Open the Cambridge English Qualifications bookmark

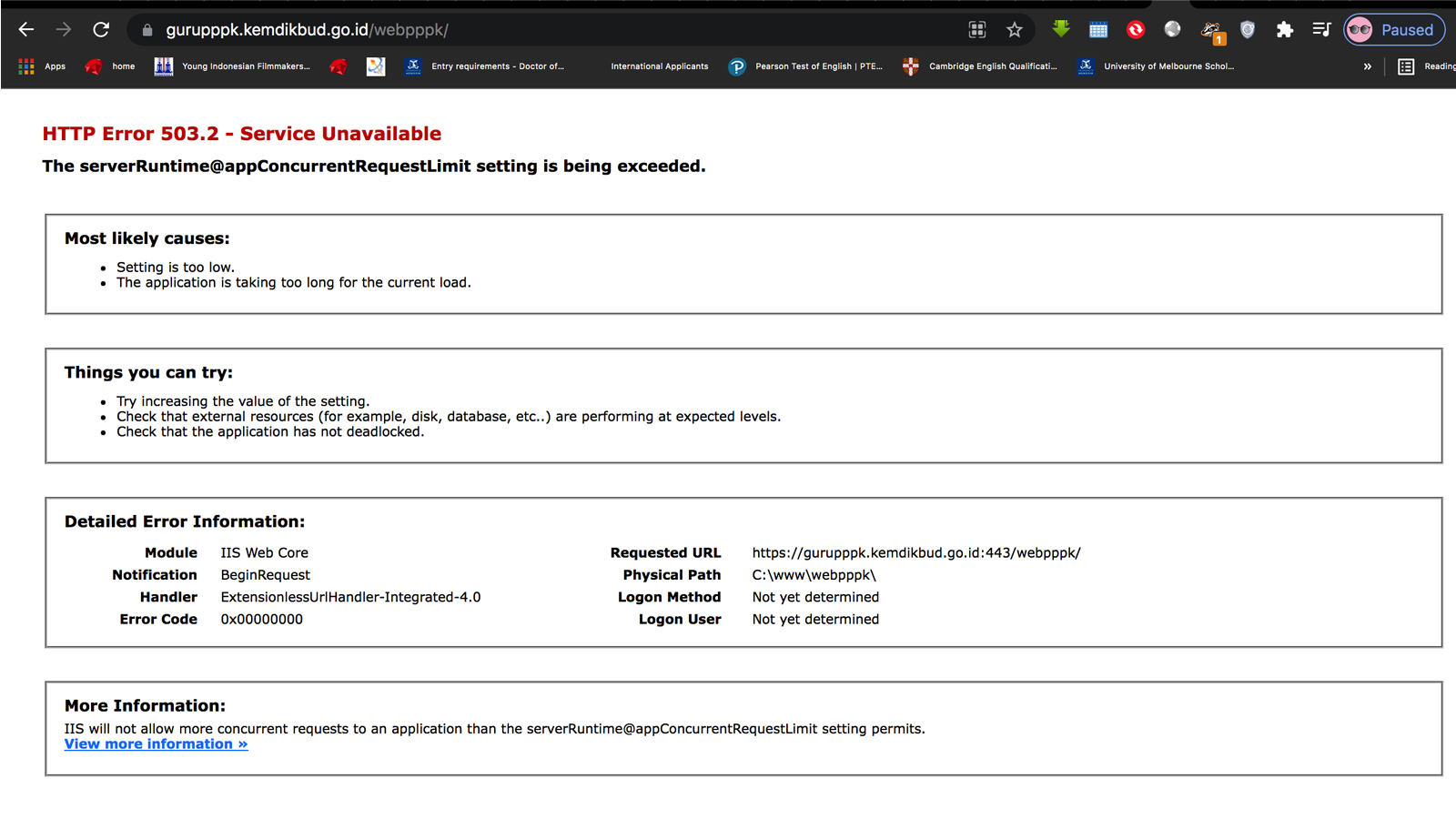(980, 66)
